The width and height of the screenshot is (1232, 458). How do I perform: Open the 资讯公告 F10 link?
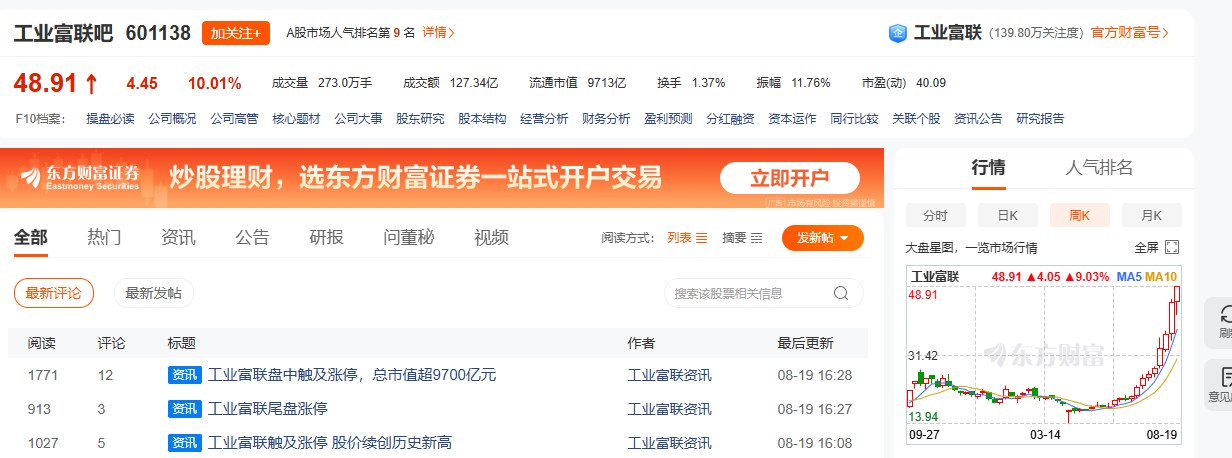pos(978,119)
